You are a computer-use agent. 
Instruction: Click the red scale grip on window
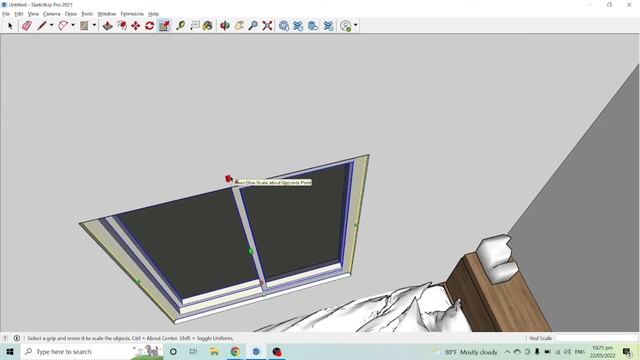click(229, 178)
